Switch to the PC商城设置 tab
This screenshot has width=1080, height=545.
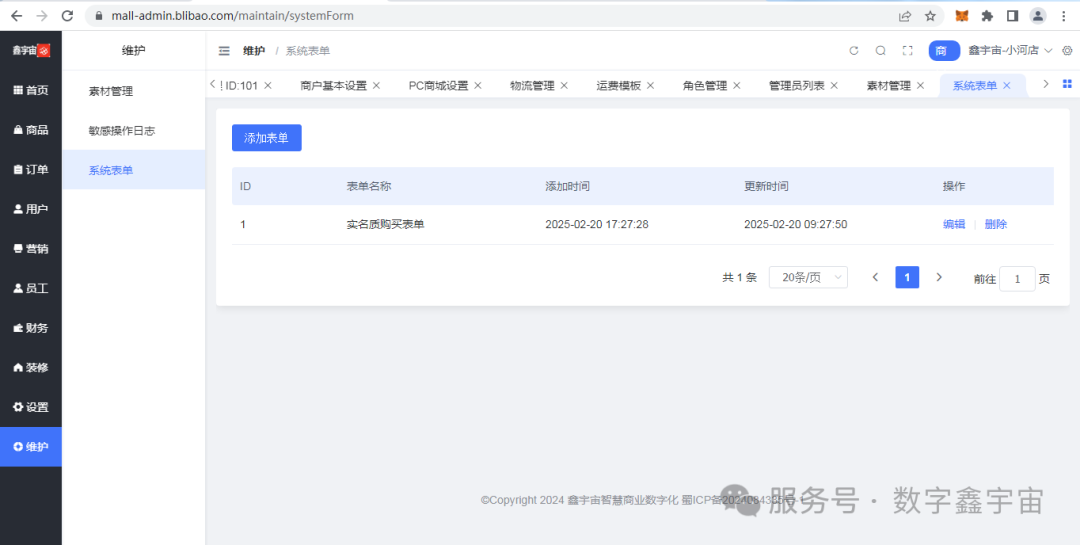click(x=438, y=85)
